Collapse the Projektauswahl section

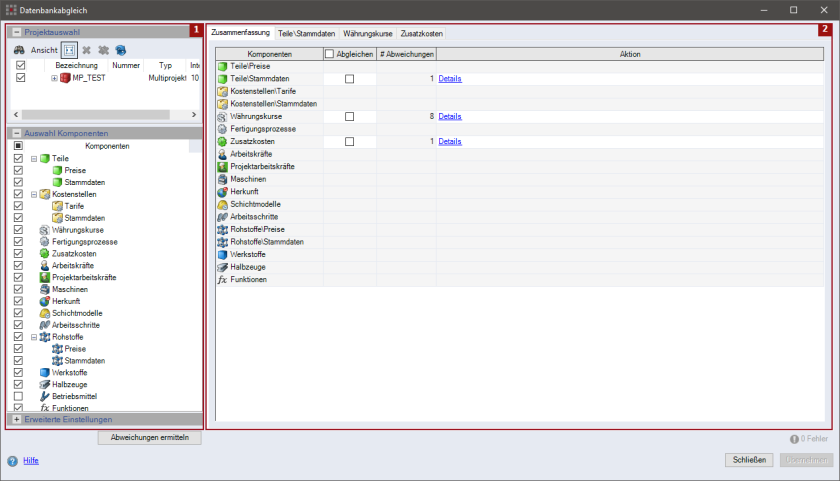point(17,32)
